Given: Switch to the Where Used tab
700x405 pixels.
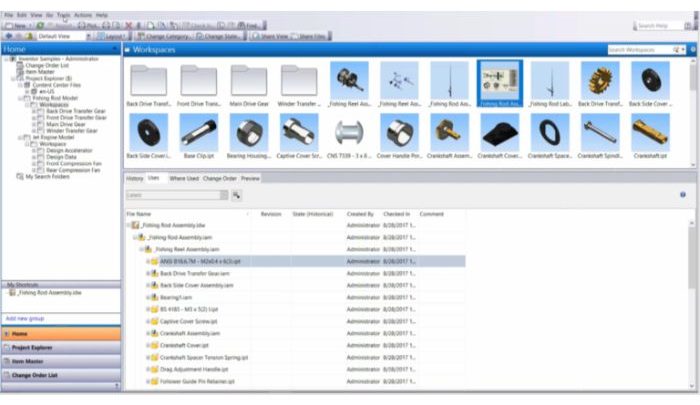Looking at the screenshot, I should click(x=183, y=178).
